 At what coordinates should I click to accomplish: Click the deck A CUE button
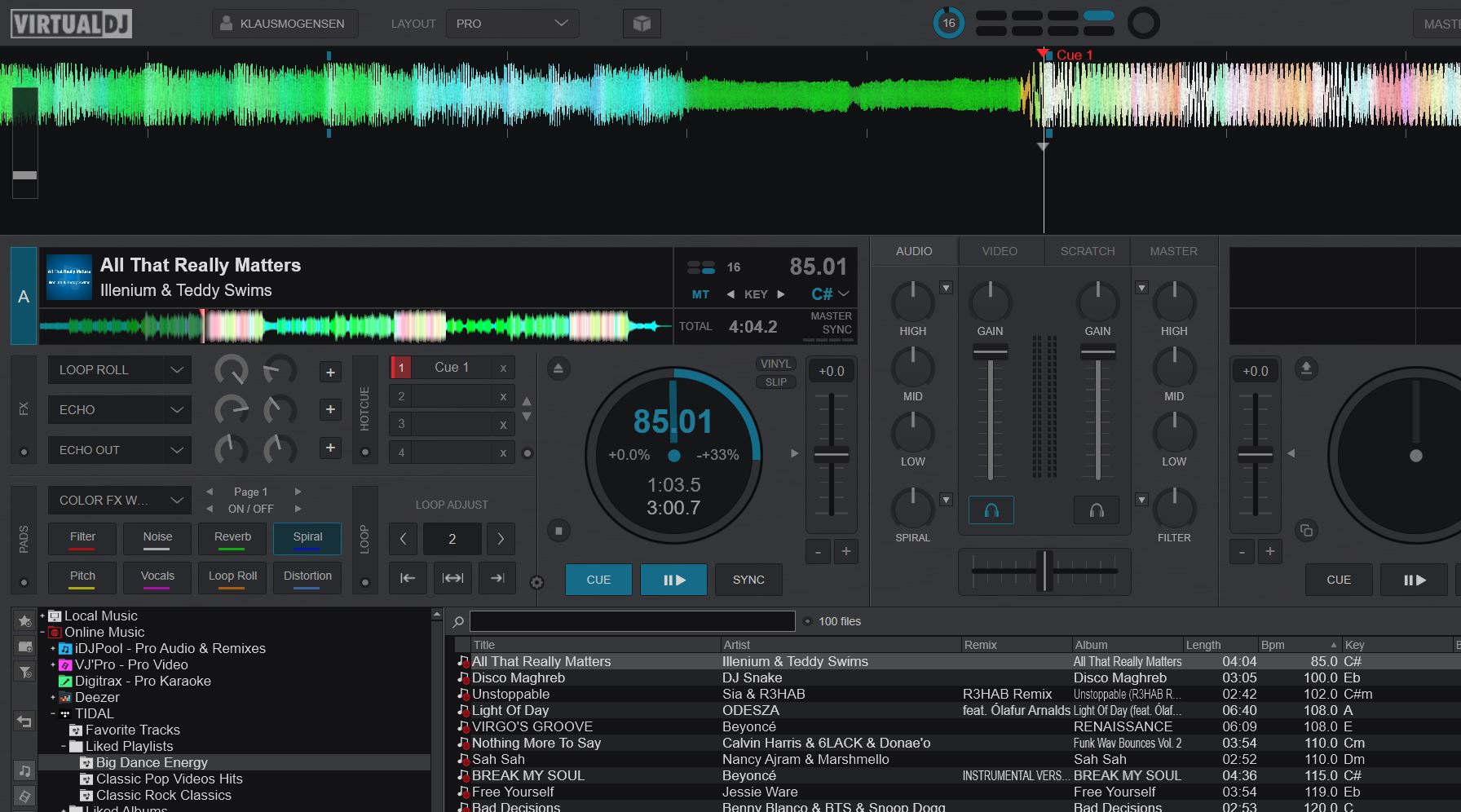pos(598,580)
